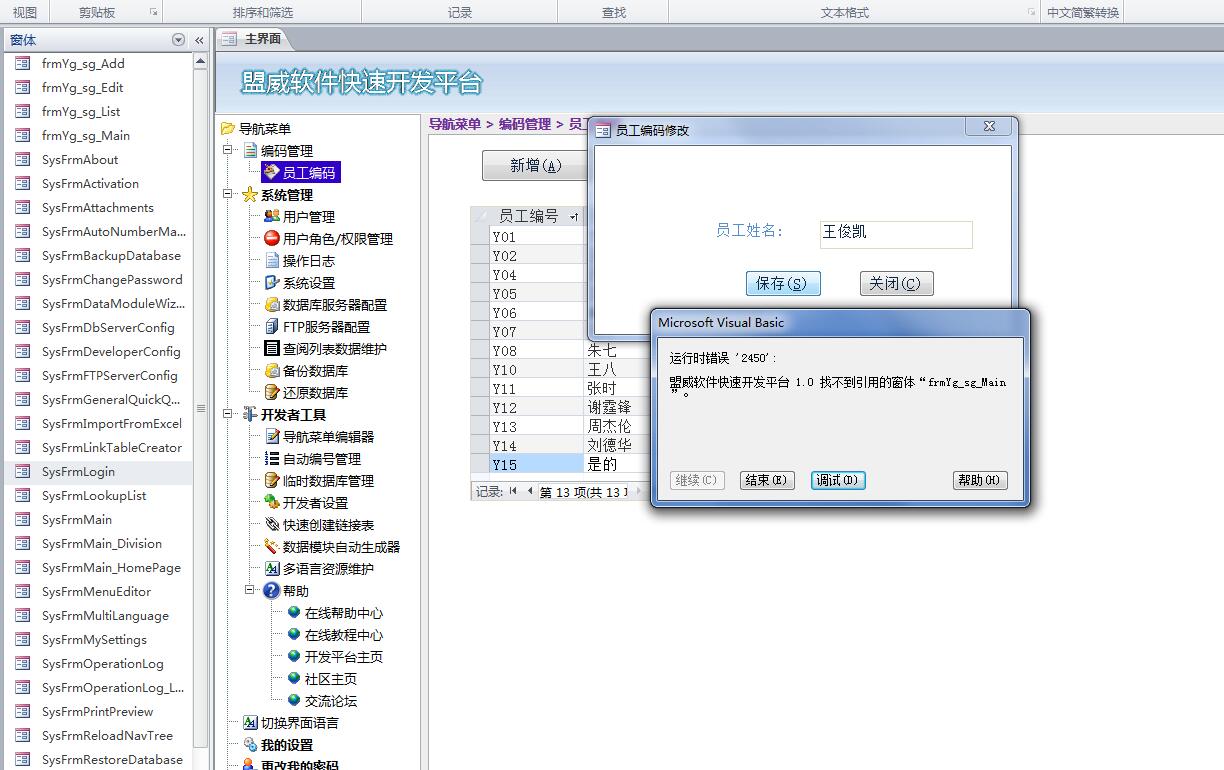
Task: Click 保存(S) in employee edit dialog
Action: [x=783, y=283]
